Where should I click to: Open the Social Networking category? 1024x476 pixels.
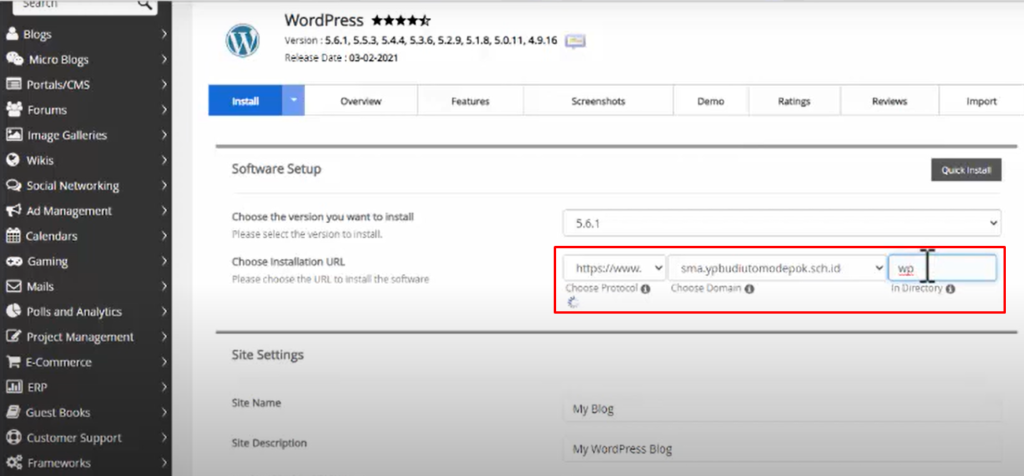click(86, 185)
